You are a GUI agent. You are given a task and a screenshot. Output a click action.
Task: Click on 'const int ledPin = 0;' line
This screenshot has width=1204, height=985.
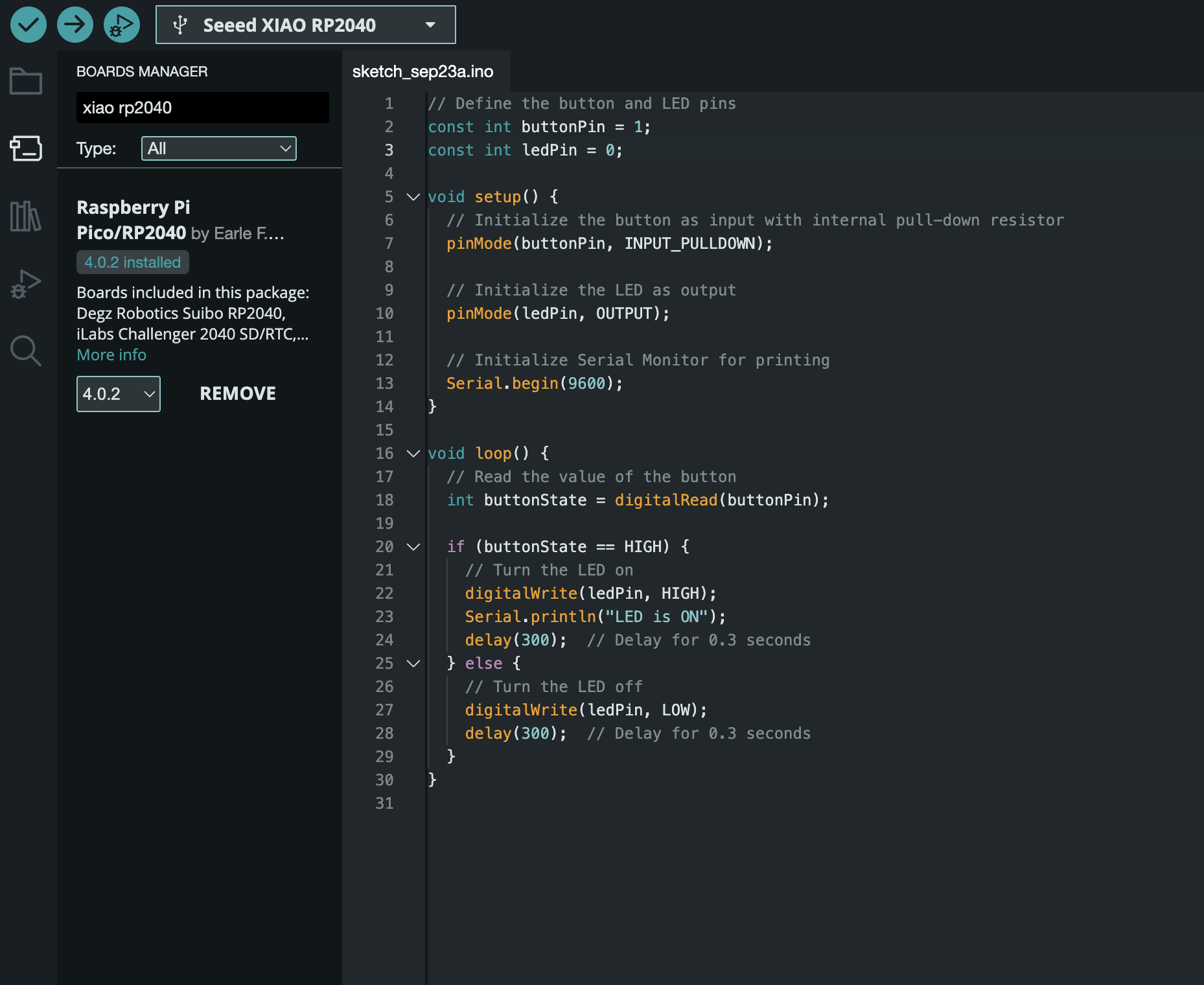tap(525, 150)
